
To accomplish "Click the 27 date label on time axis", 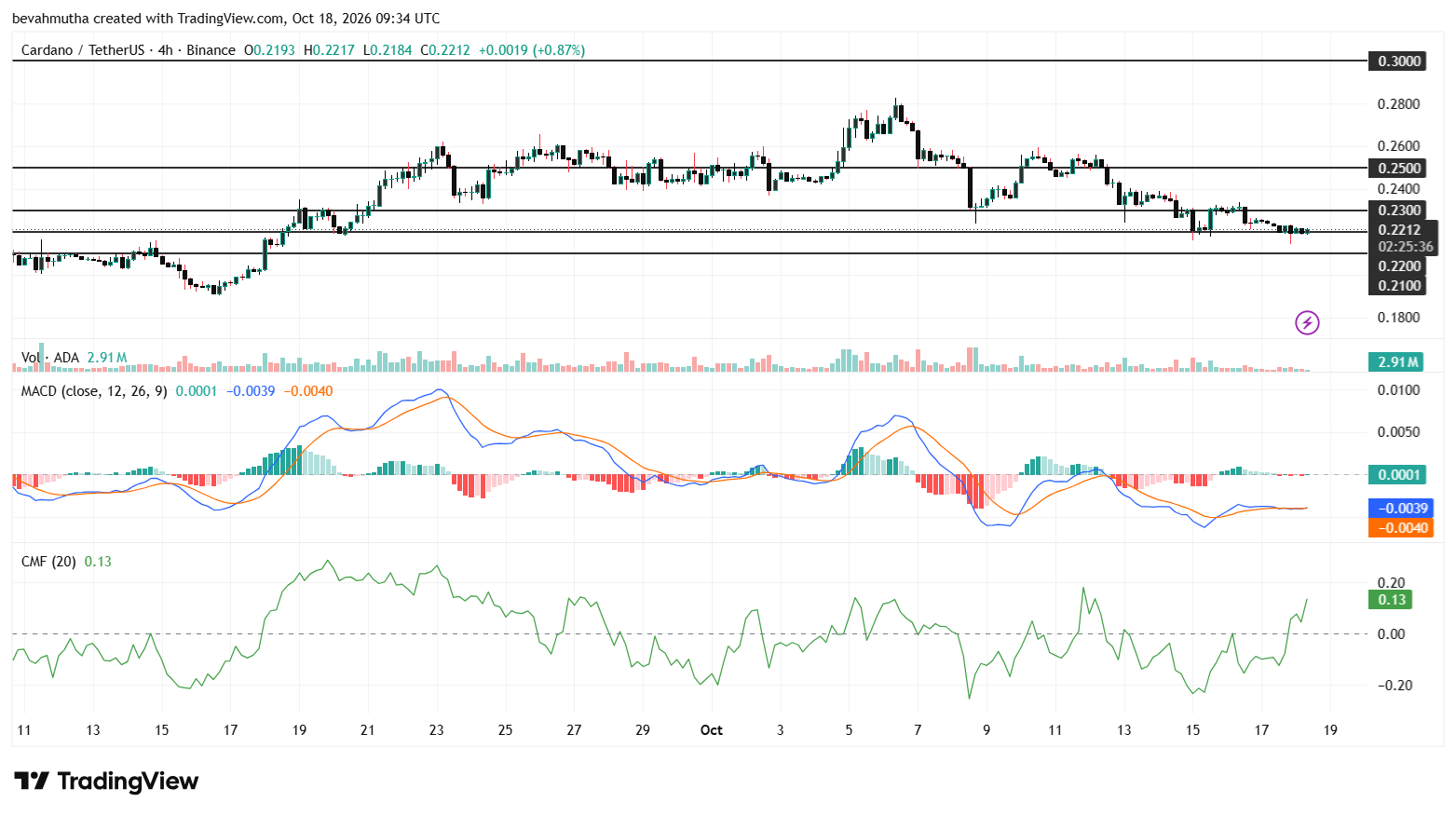I will [574, 730].
